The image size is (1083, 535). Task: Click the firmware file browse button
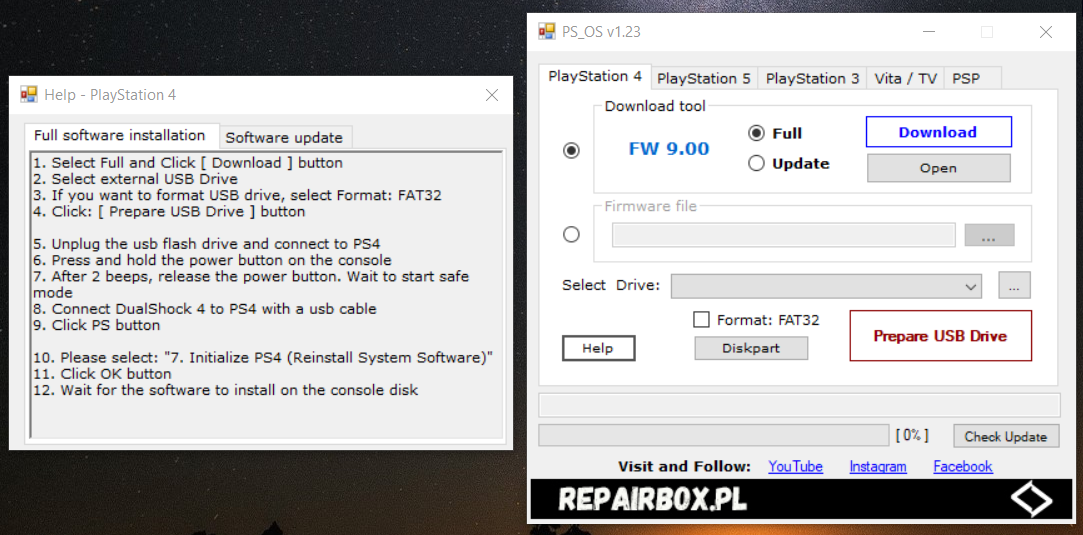989,236
